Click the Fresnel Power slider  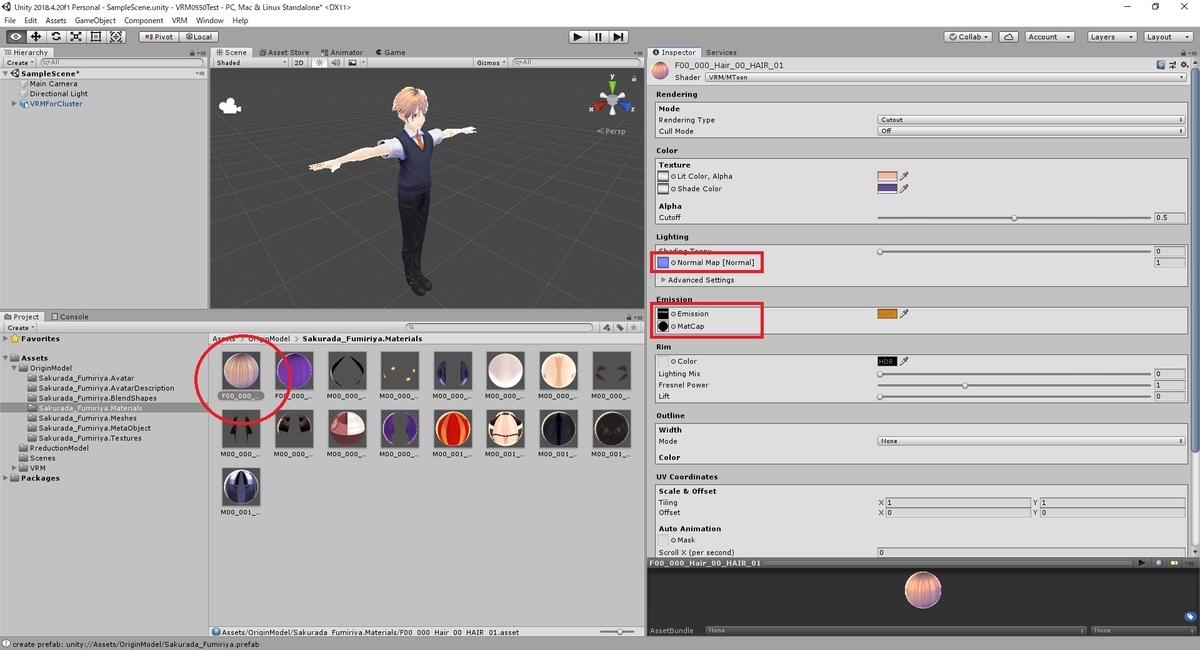tap(1014, 385)
